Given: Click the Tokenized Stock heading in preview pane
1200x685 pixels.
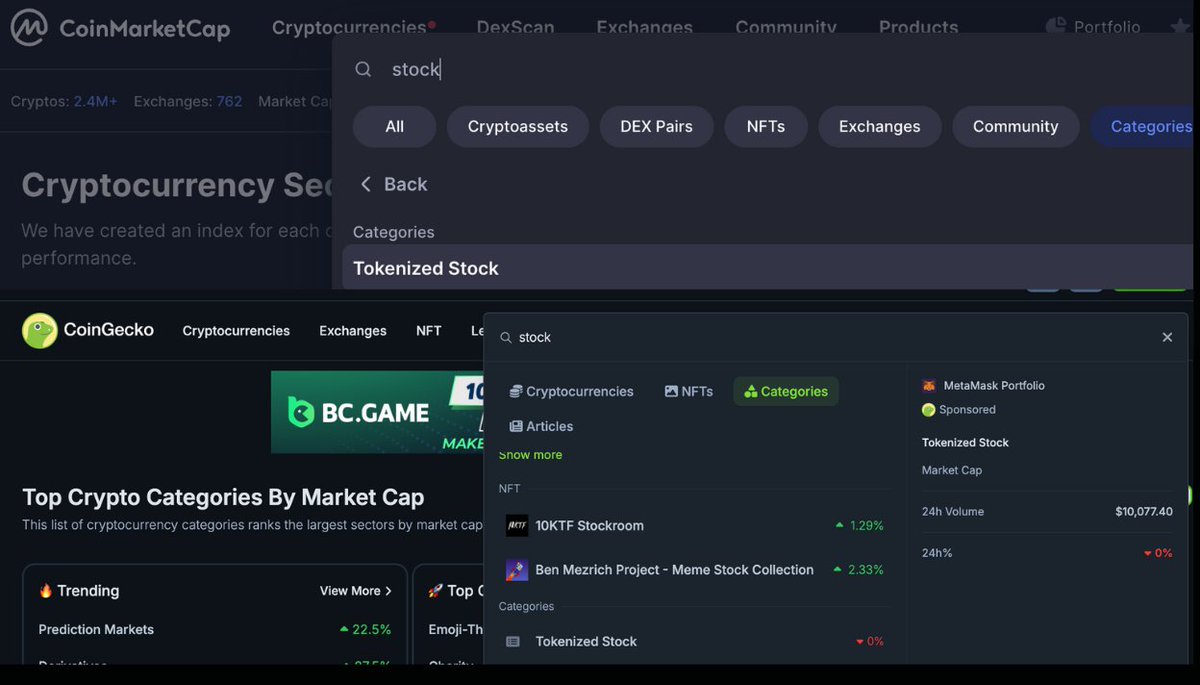Looking at the screenshot, I should (x=965, y=443).
